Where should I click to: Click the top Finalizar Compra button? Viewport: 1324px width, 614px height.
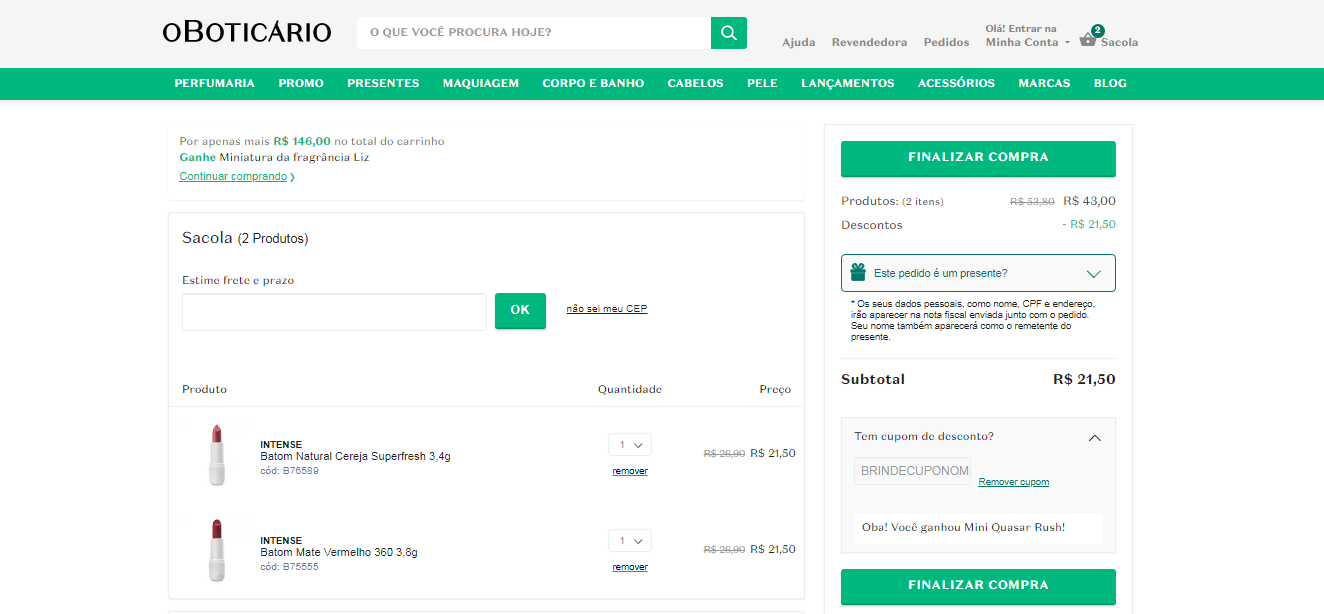[x=978, y=158]
